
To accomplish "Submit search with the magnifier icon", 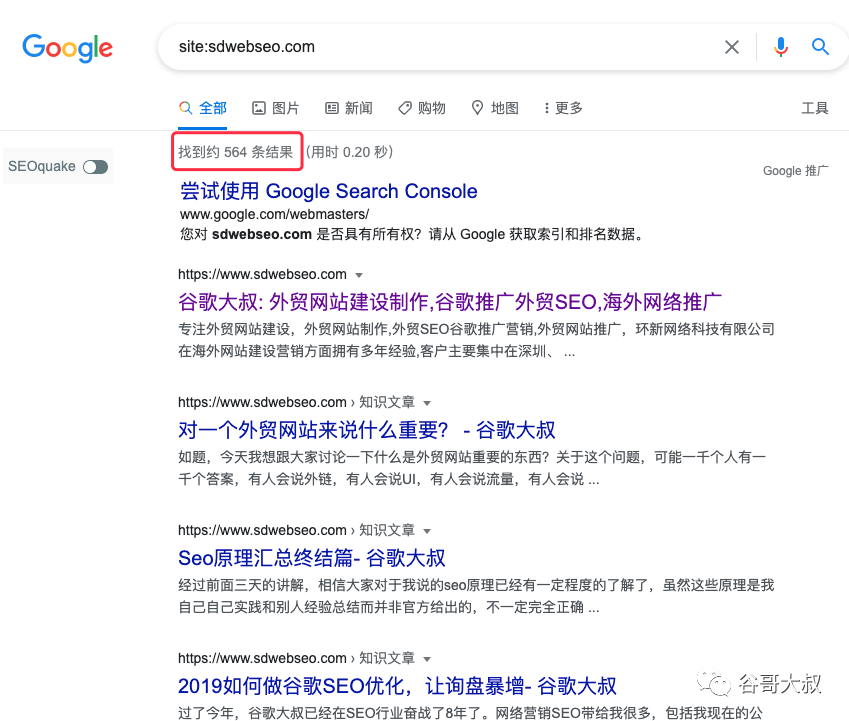I will pyautogui.click(x=820, y=47).
